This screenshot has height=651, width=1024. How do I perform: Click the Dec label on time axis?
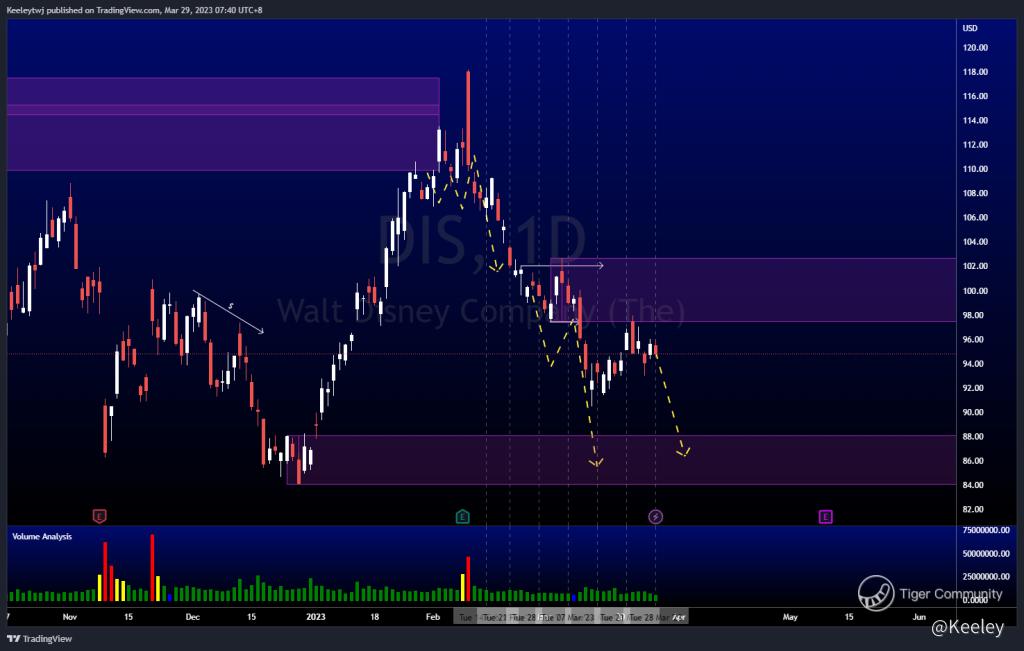pyautogui.click(x=193, y=616)
